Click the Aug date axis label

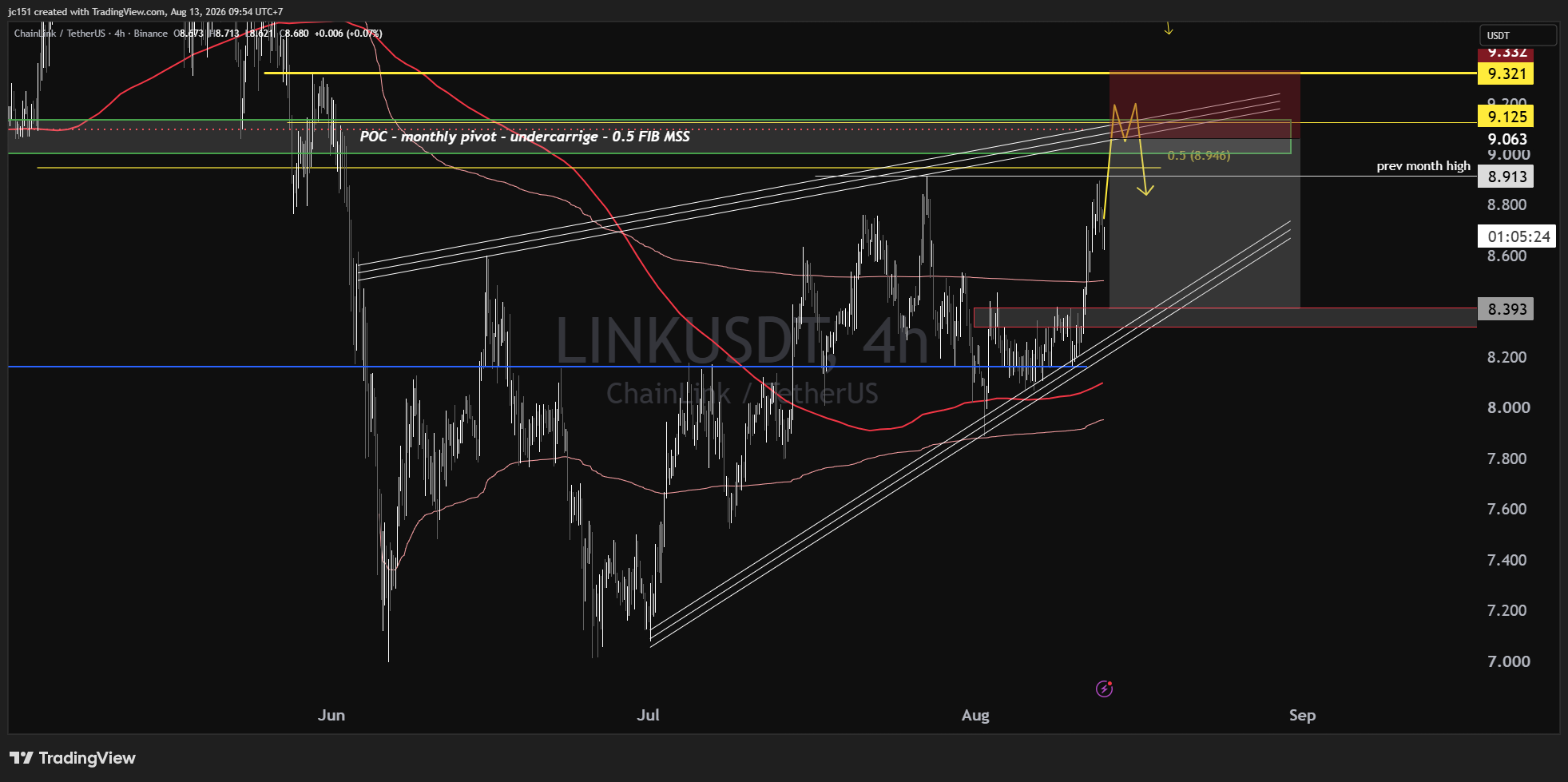pos(975,715)
